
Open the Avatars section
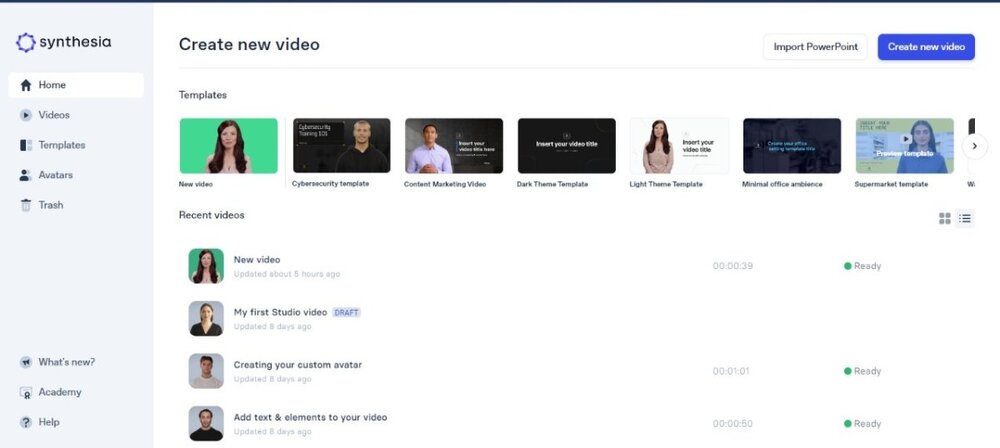pos(55,175)
